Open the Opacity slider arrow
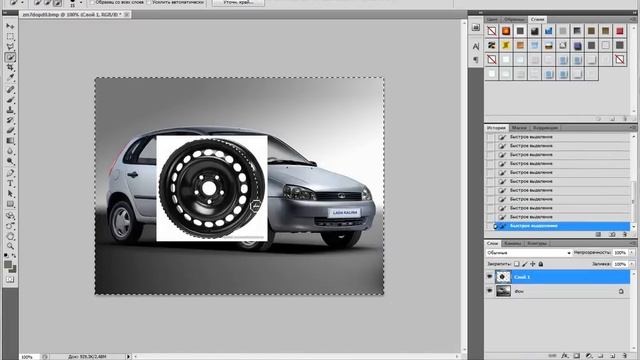The image size is (640, 360). pos(631,253)
